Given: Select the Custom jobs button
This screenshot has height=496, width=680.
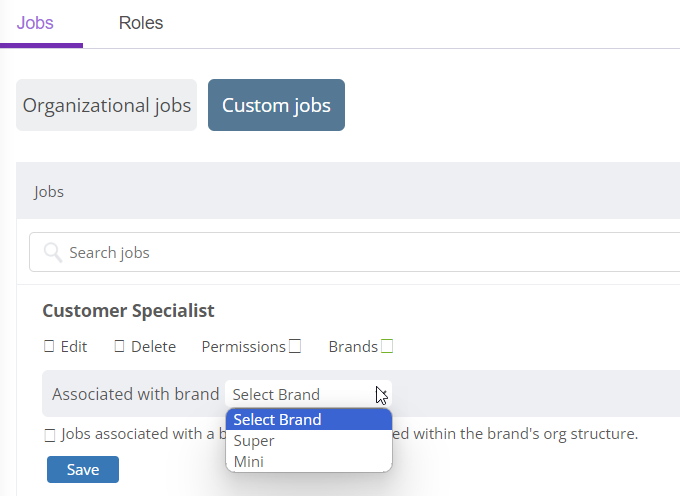Looking at the screenshot, I should point(276,105).
